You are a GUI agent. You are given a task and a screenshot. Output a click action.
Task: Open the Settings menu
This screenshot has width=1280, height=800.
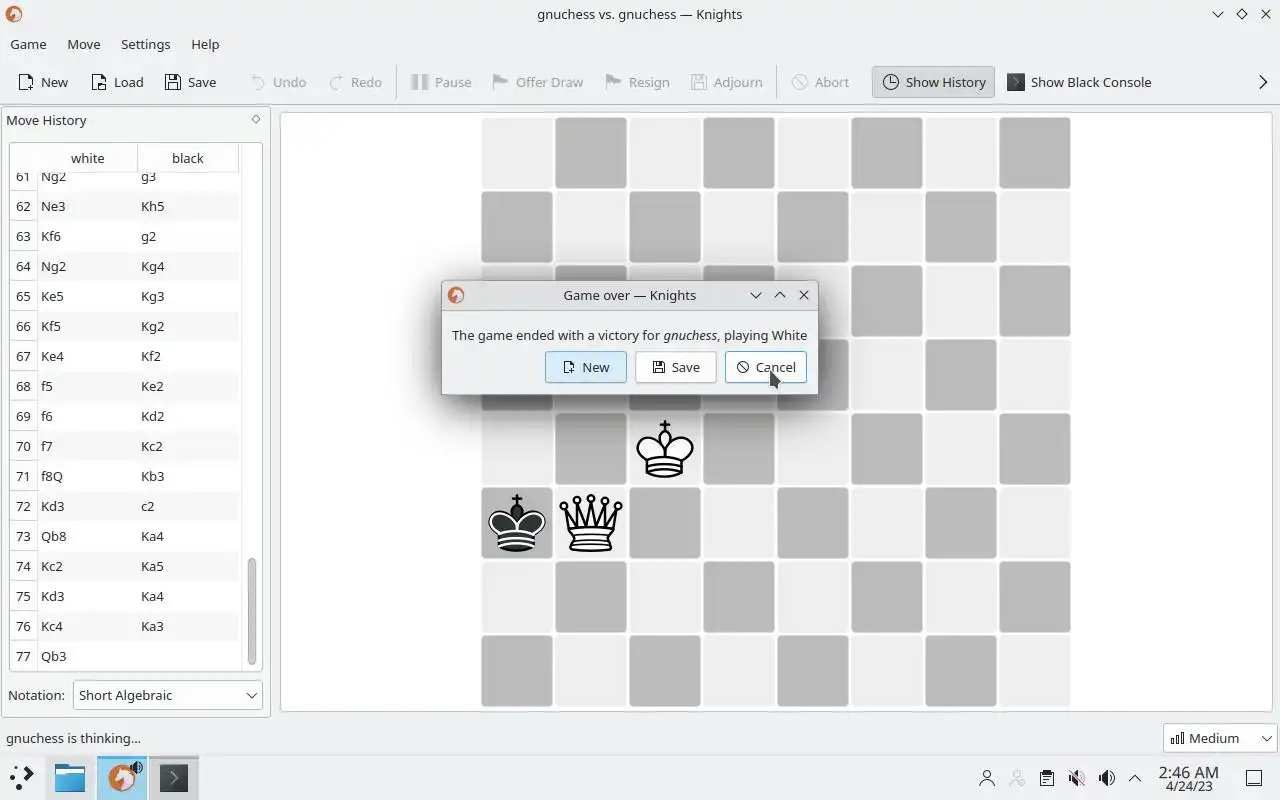click(x=145, y=44)
